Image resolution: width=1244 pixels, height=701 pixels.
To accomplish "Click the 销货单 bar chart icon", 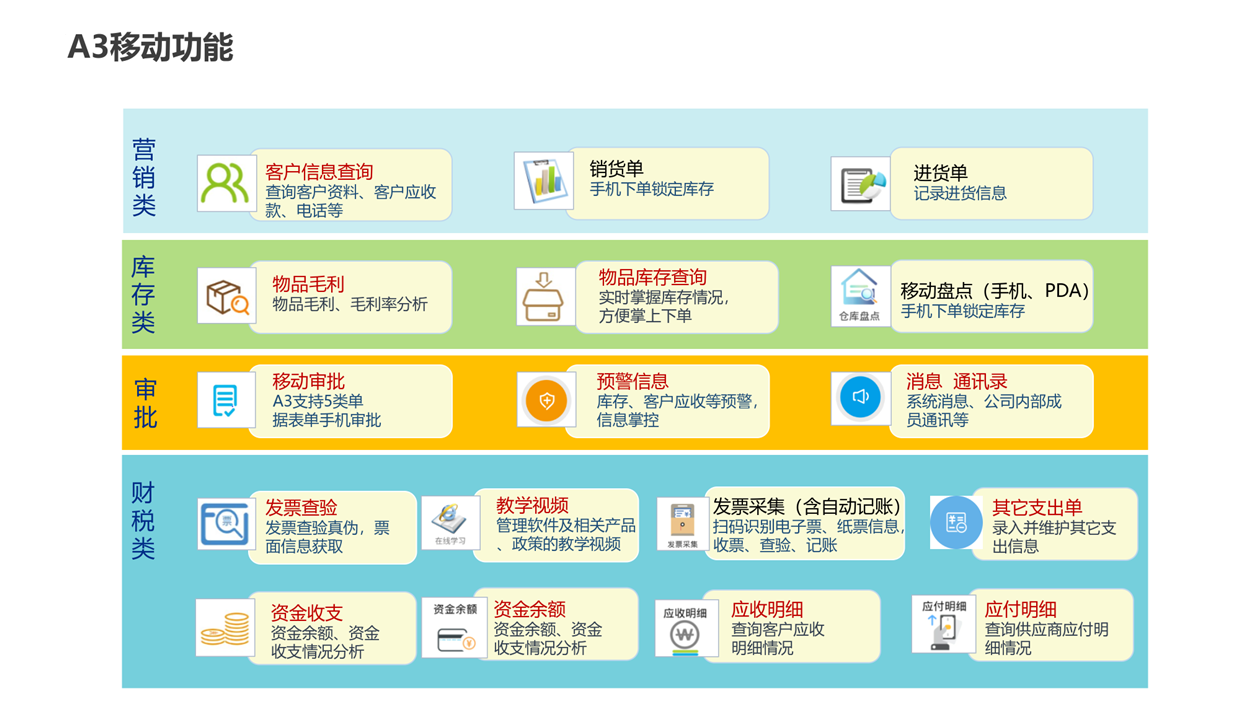I will [543, 180].
